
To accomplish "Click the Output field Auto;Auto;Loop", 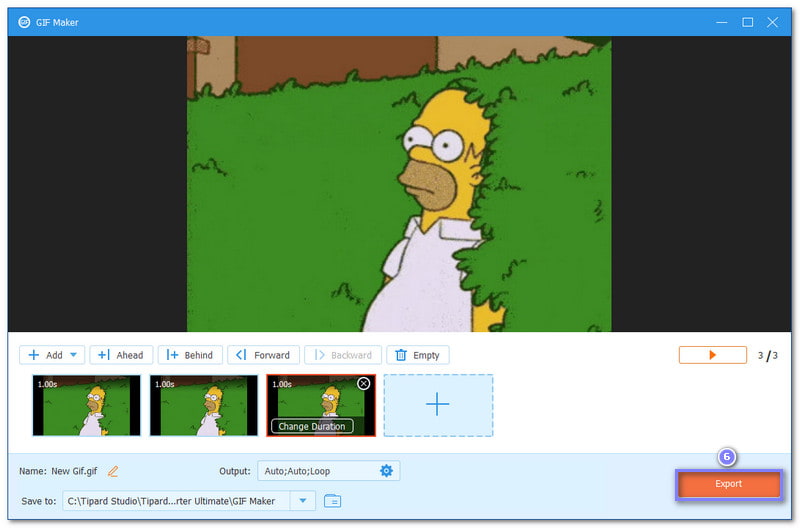I will pyautogui.click(x=329, y=471).
